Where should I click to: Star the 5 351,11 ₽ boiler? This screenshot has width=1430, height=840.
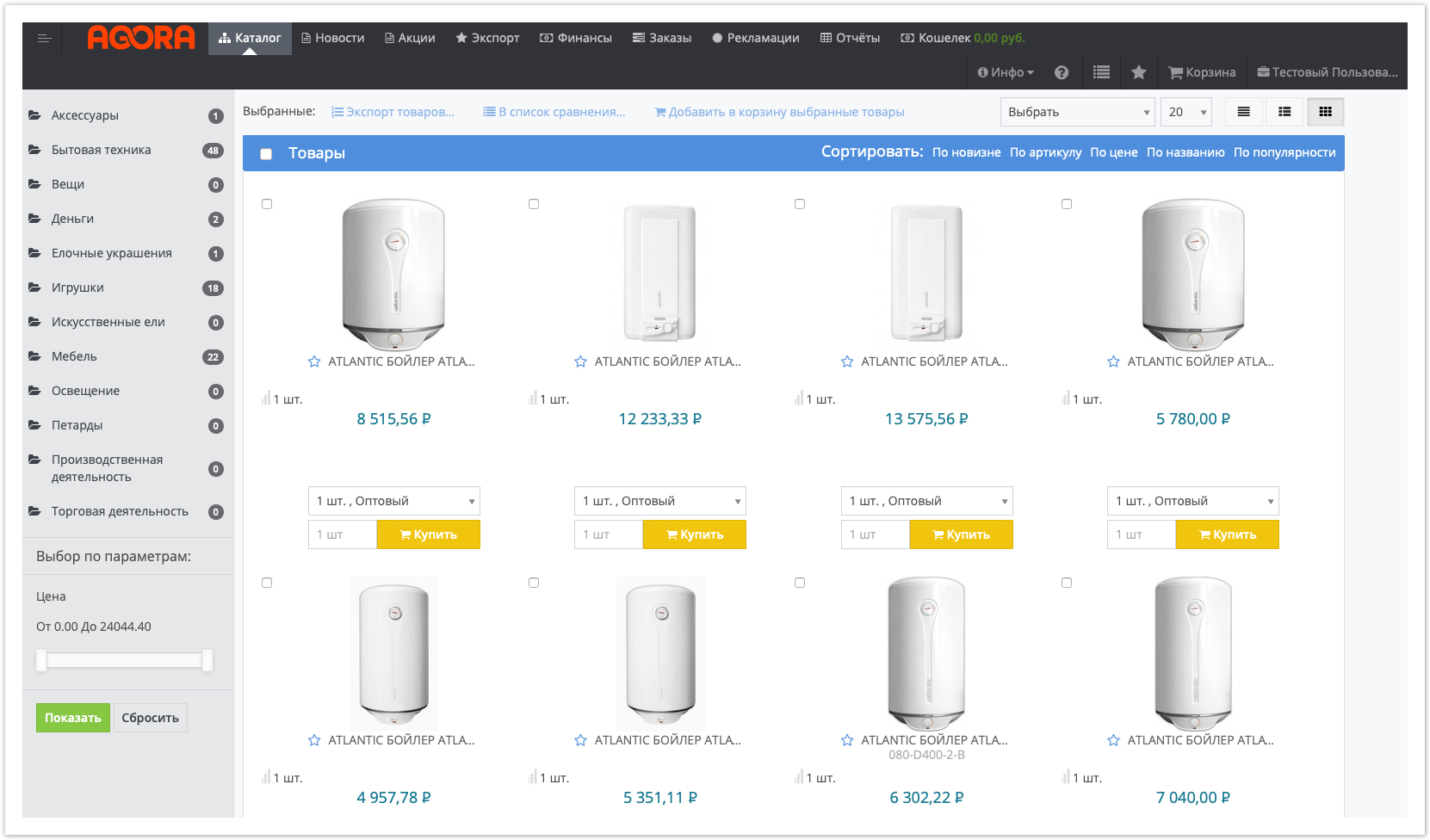(581, 740)
